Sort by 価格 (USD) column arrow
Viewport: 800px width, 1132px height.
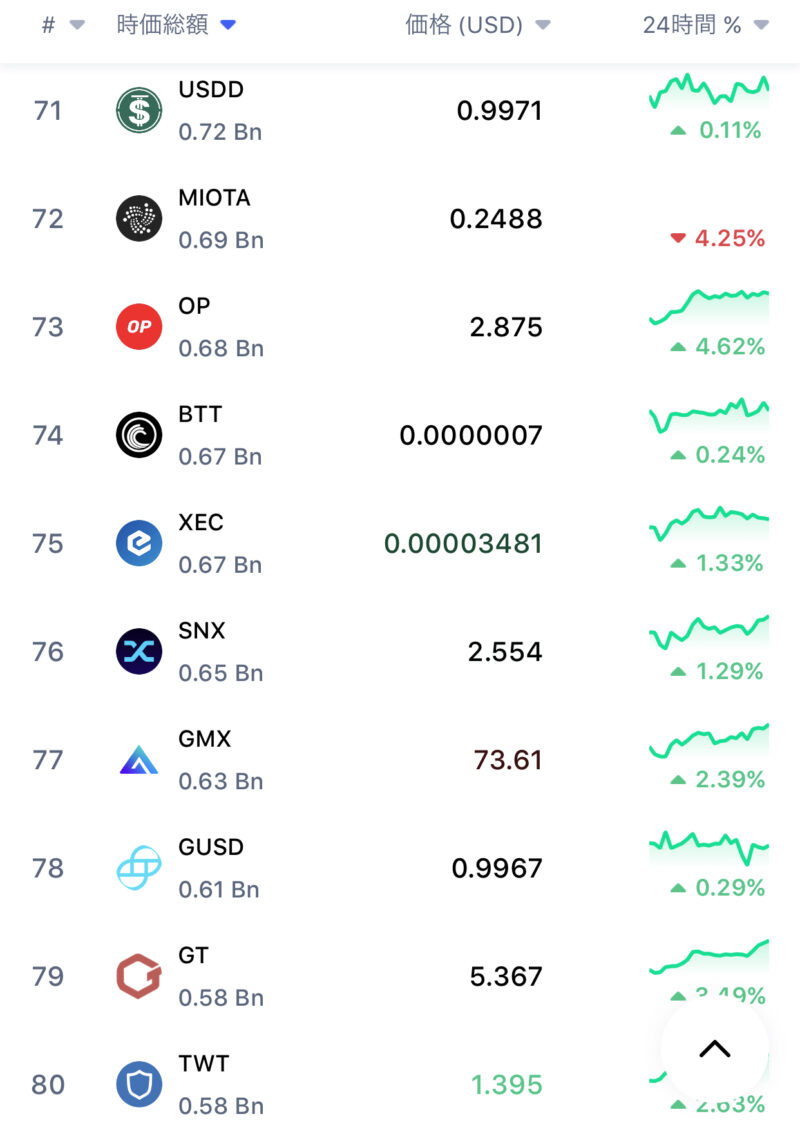(543, 26)
